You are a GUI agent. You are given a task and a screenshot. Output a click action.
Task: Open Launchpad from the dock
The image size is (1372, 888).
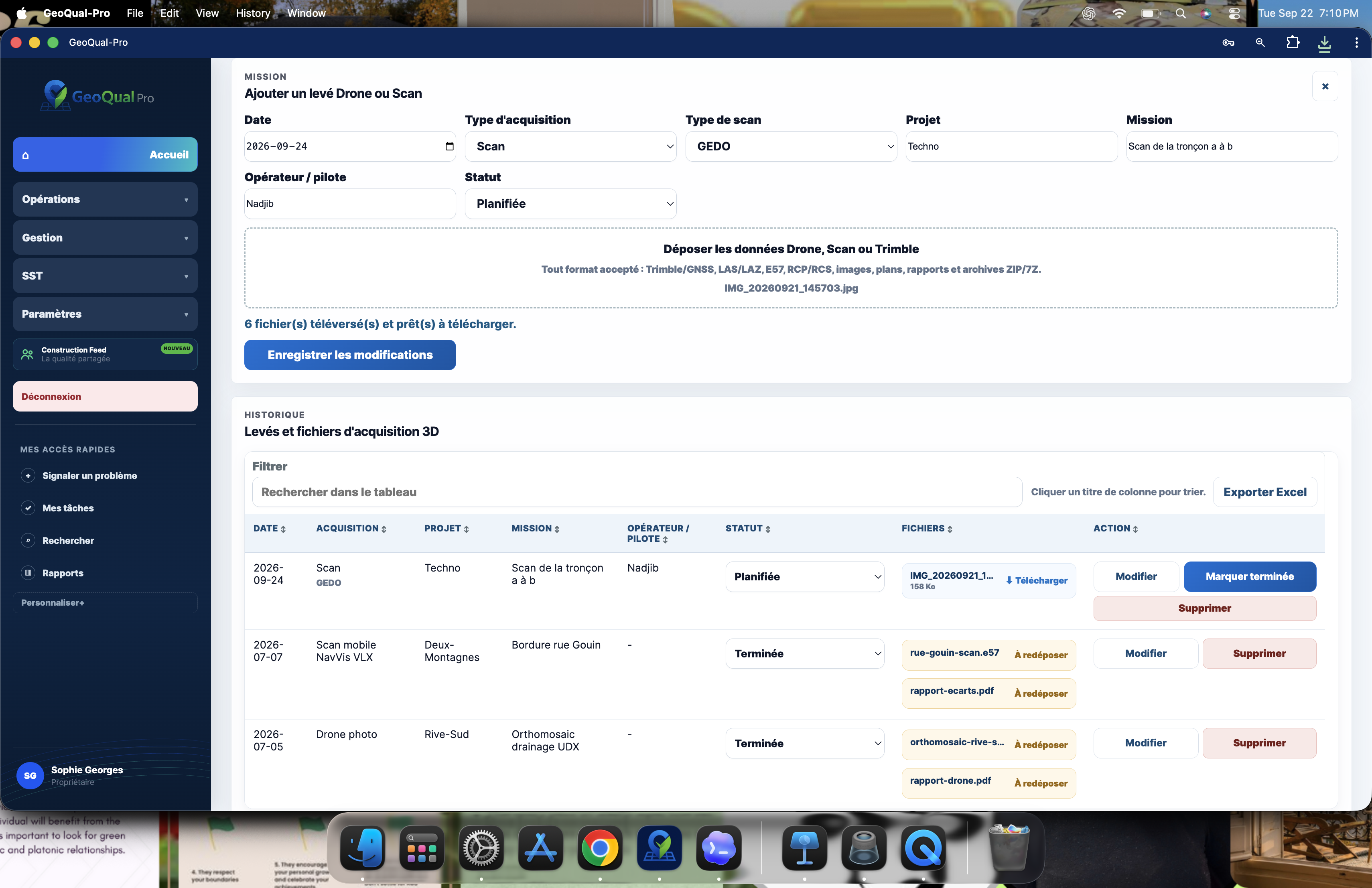421,847
